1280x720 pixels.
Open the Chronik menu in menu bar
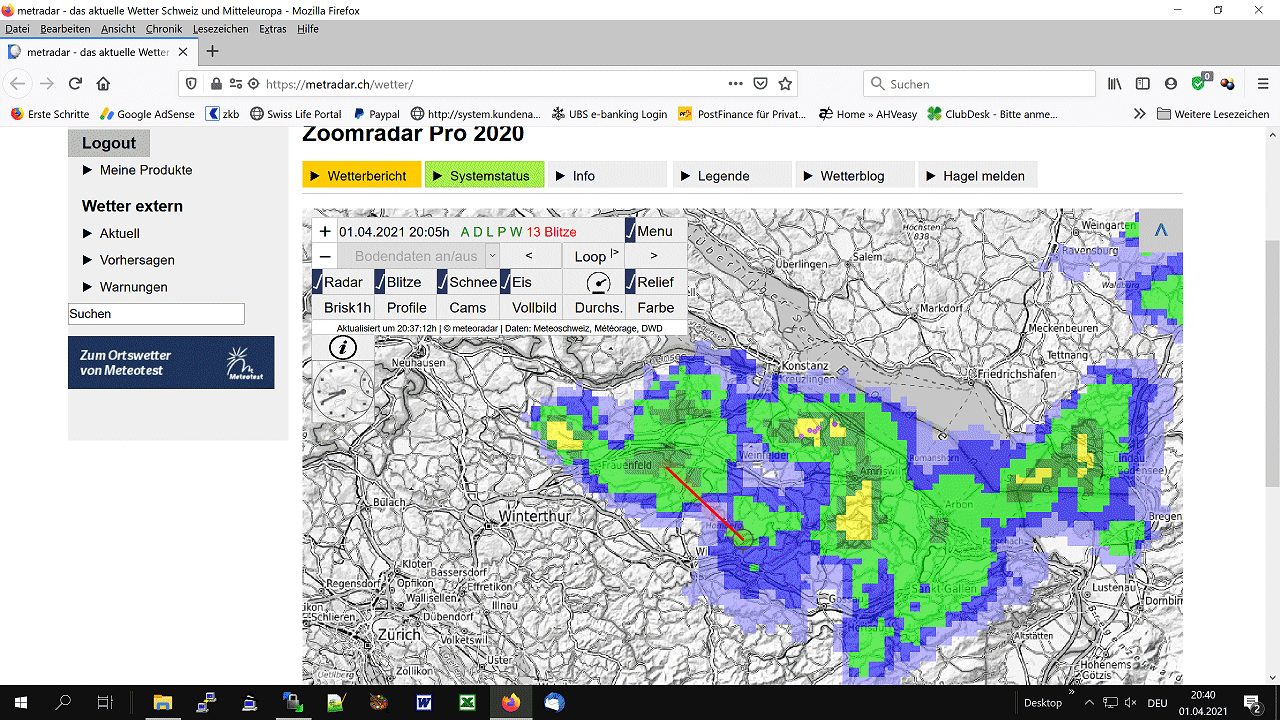click(164, 29)
